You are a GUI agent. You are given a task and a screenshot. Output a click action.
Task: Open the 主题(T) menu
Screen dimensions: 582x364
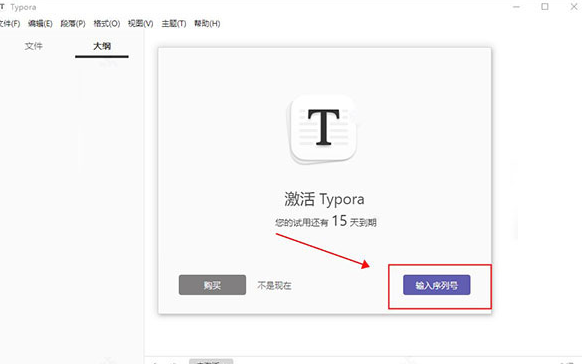tap(174, 24)
